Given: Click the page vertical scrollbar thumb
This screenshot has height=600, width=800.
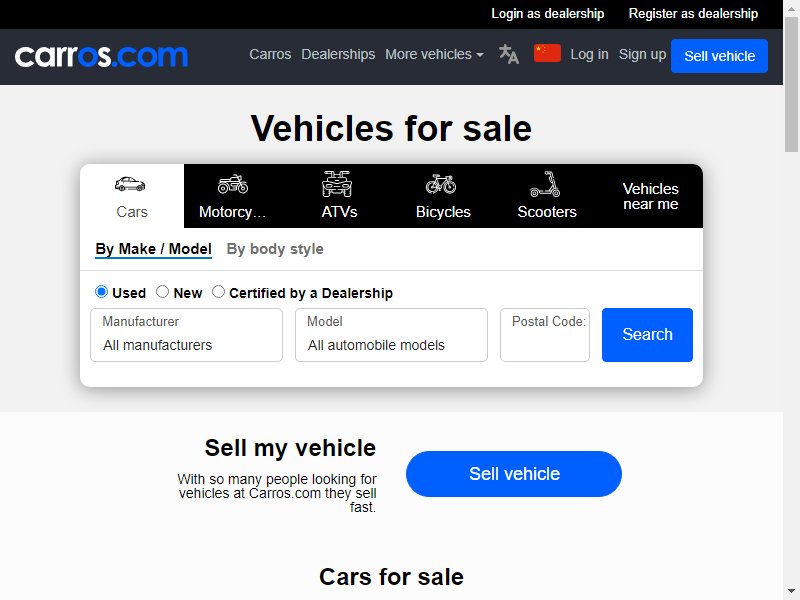Looking at the screenshot, I should (x=791, y=84).
